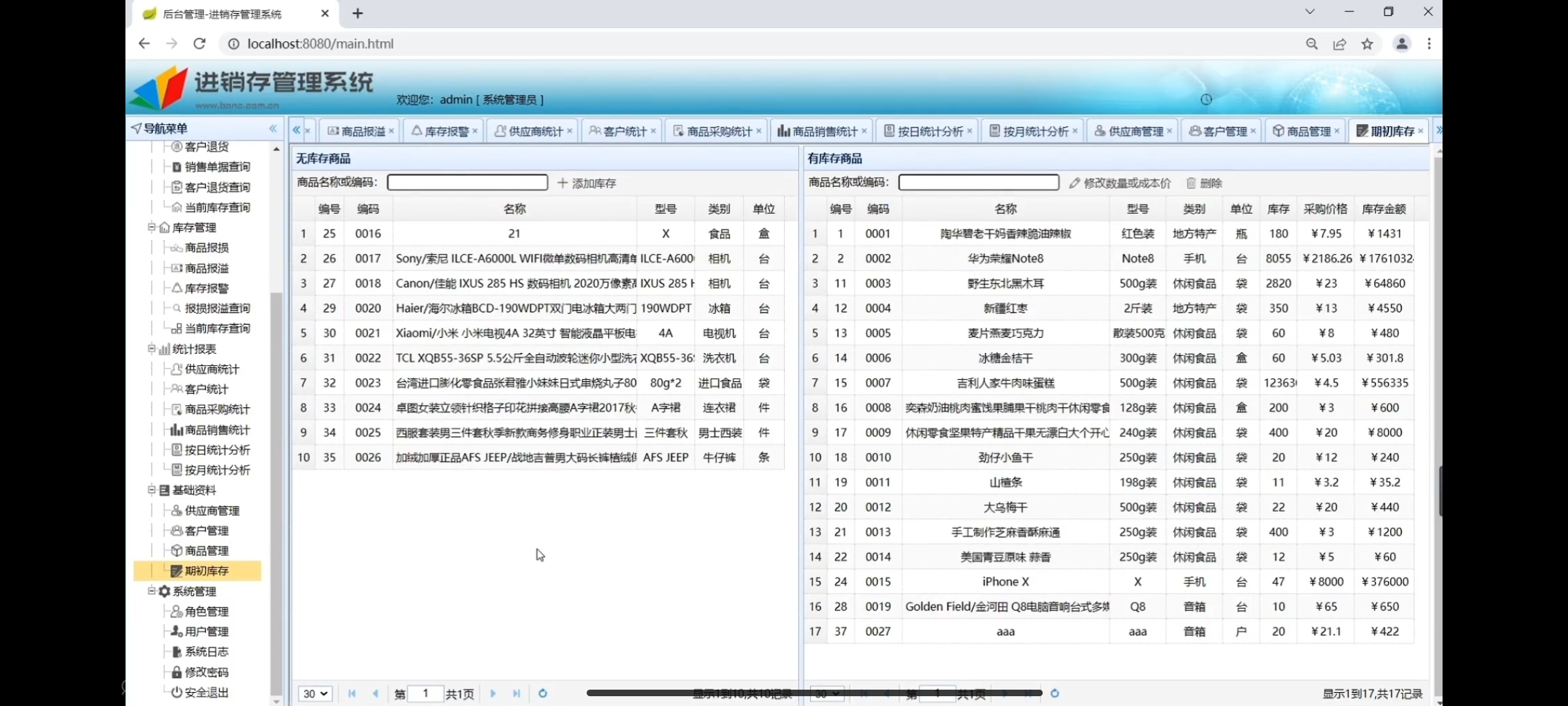Screen dimensions: 1568x706
Task: Open the browser tab search chevron
Action: click(1310, 12)
